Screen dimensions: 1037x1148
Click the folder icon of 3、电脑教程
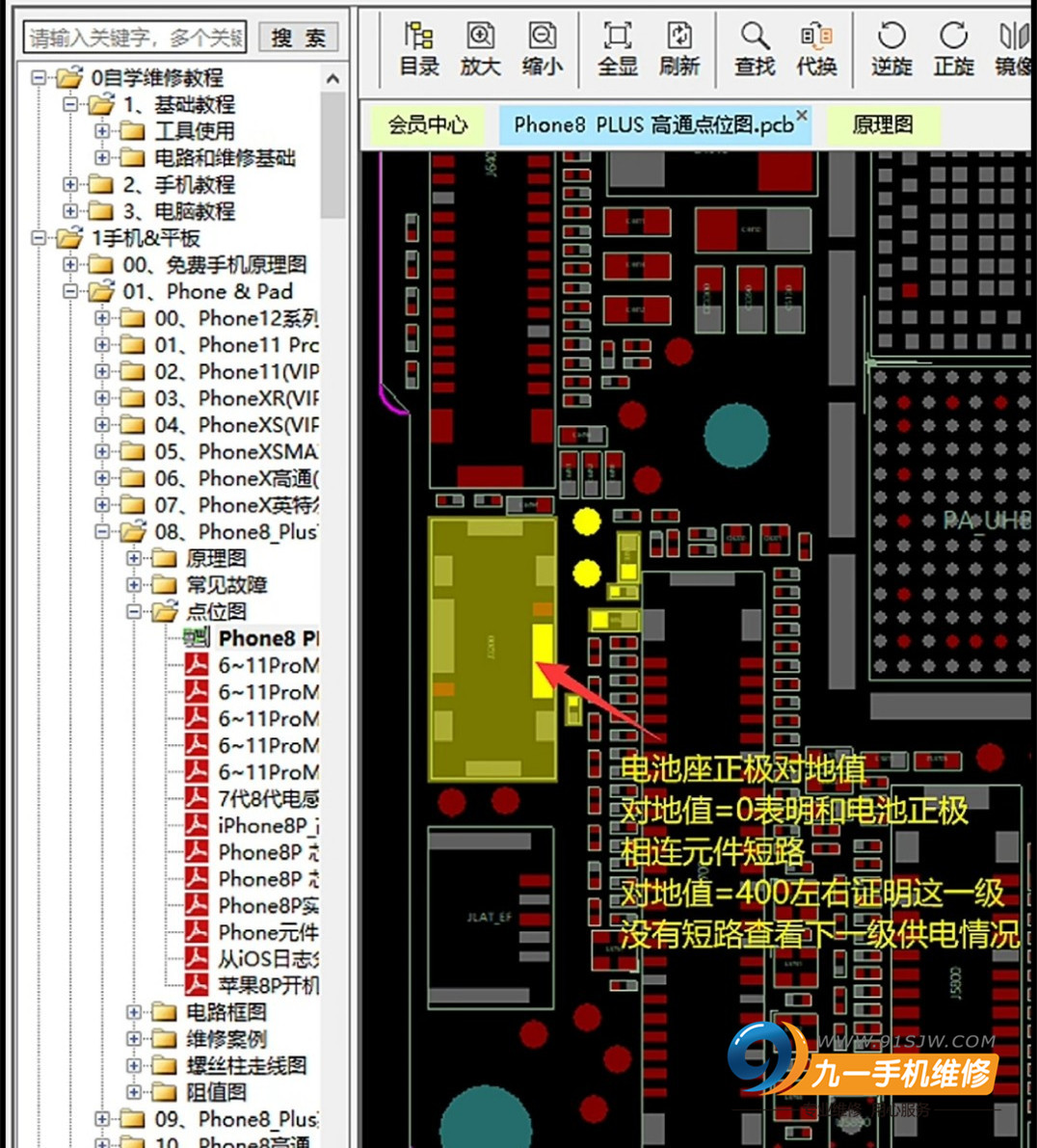101,211
